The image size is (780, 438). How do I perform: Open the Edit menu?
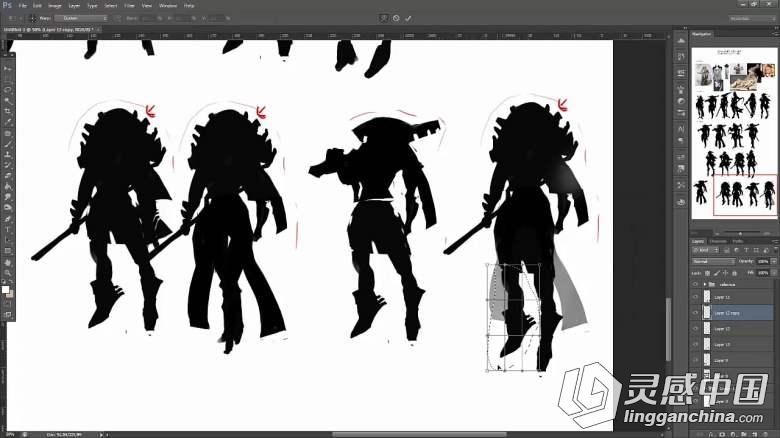point(37,5)
